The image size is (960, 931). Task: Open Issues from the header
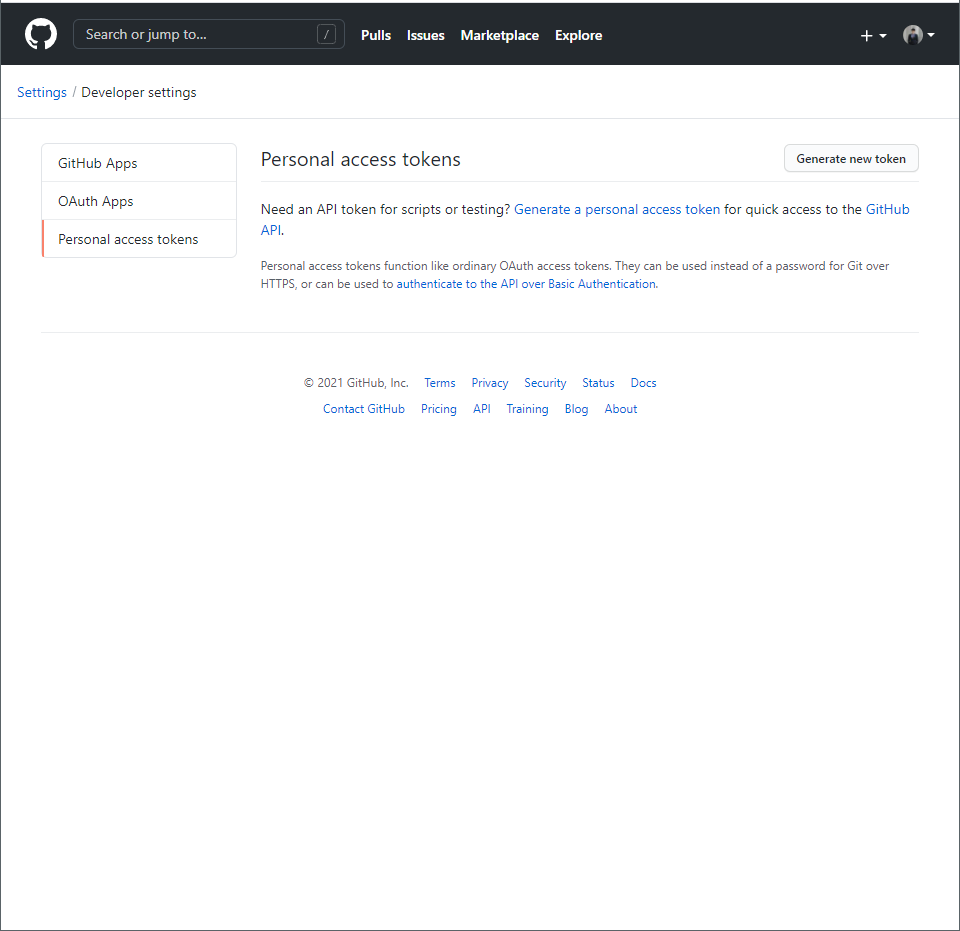[x=426, y=36]
